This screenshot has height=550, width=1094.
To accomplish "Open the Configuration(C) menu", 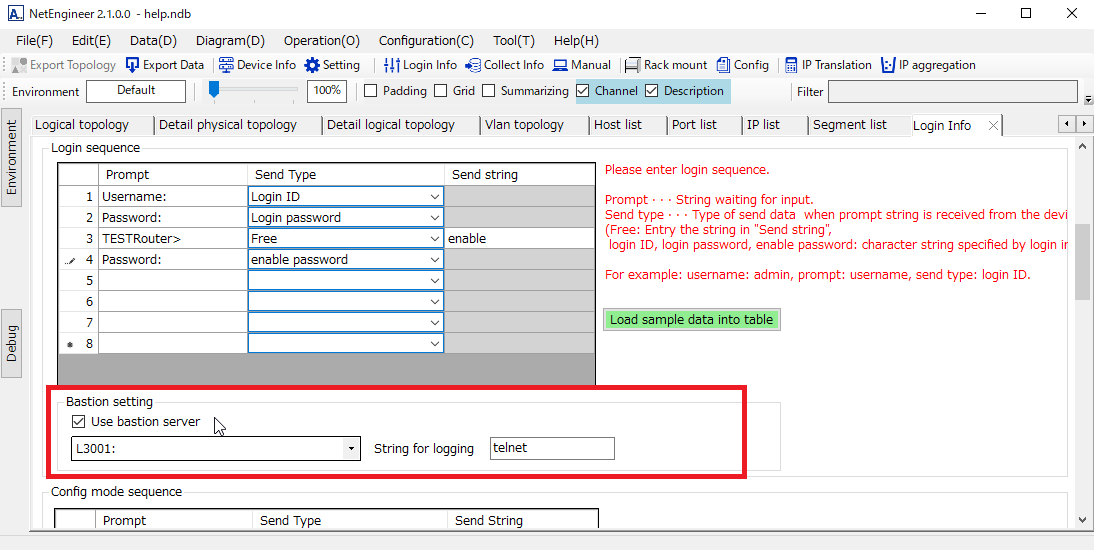I will point(426,41).
